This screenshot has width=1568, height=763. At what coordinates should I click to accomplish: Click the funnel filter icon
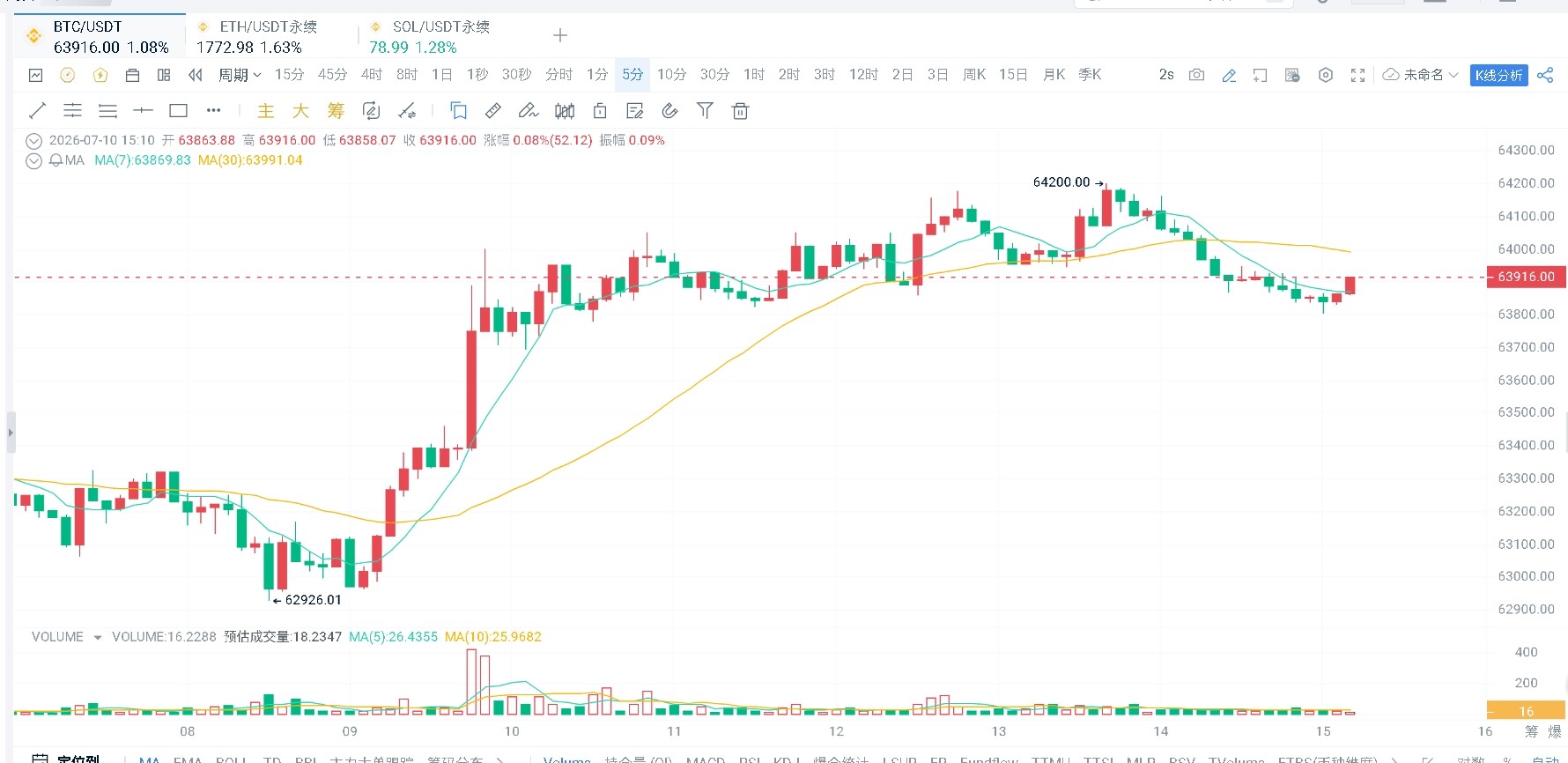click(705, 110)
